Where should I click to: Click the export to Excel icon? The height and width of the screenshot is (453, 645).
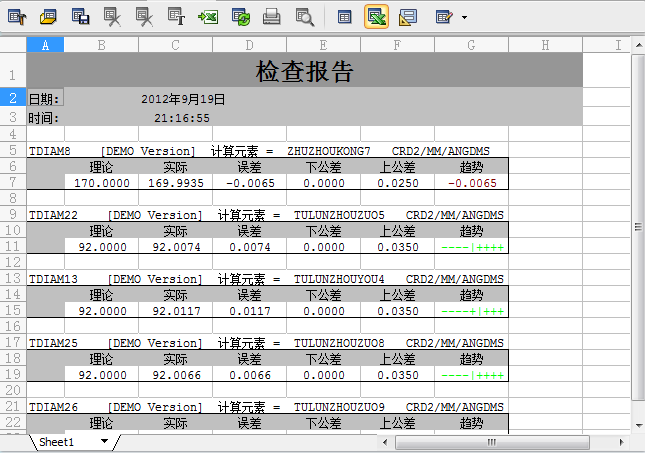point(208,17)
